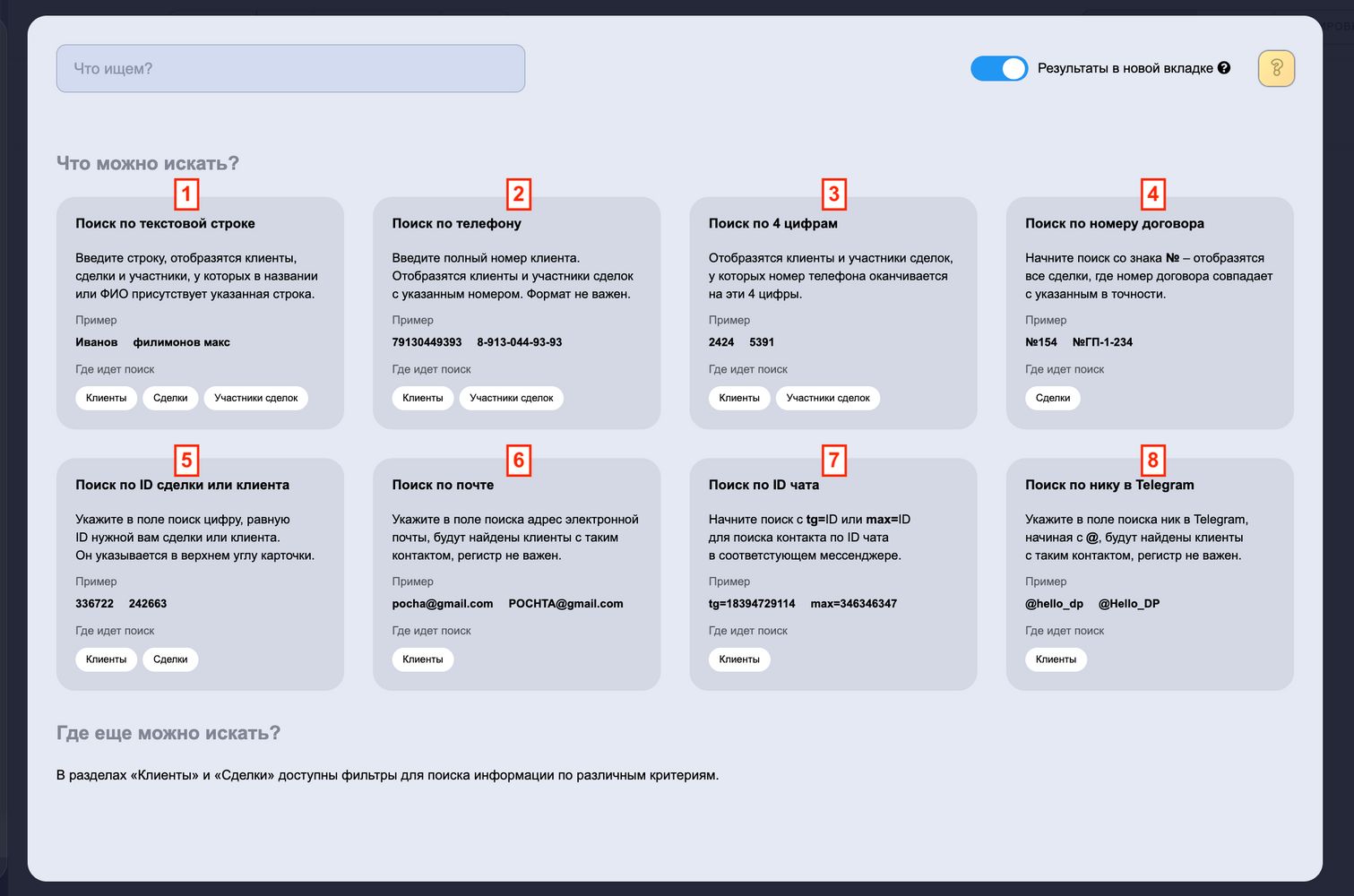Image resolution: width=1354 pixels, height=896 pixels.
Task: Click the example "филимонов макс" text
Action: [181, 342]
